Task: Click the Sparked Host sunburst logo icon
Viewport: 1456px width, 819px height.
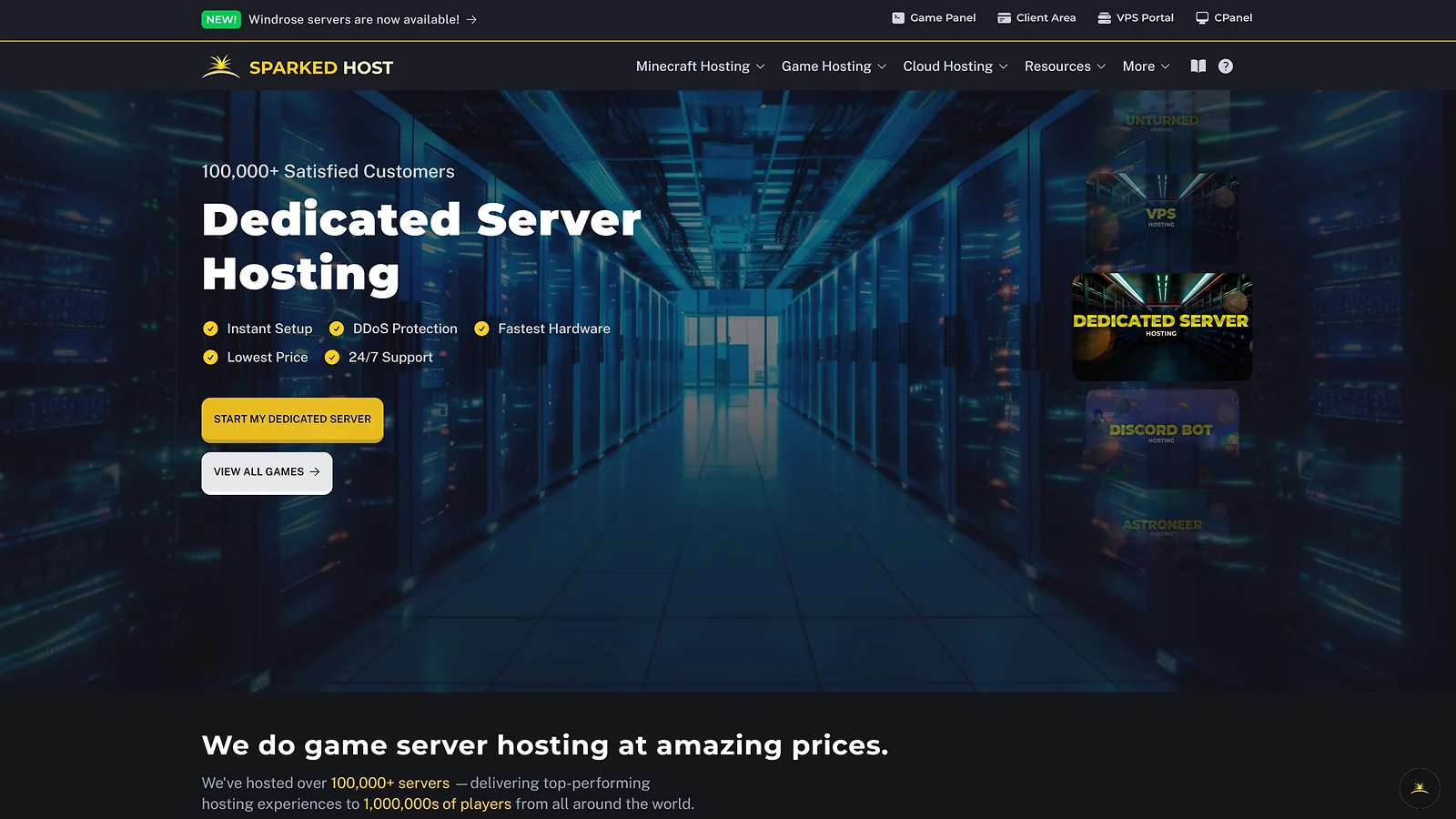Action: [x=220, y=66]
